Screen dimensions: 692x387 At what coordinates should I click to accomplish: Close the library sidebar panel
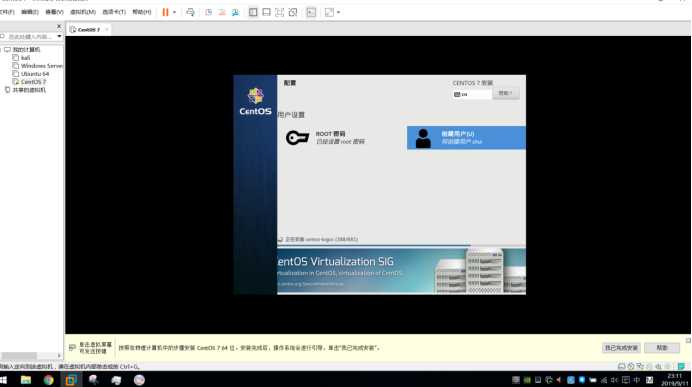pyautogui.click(x=59, y=26)
